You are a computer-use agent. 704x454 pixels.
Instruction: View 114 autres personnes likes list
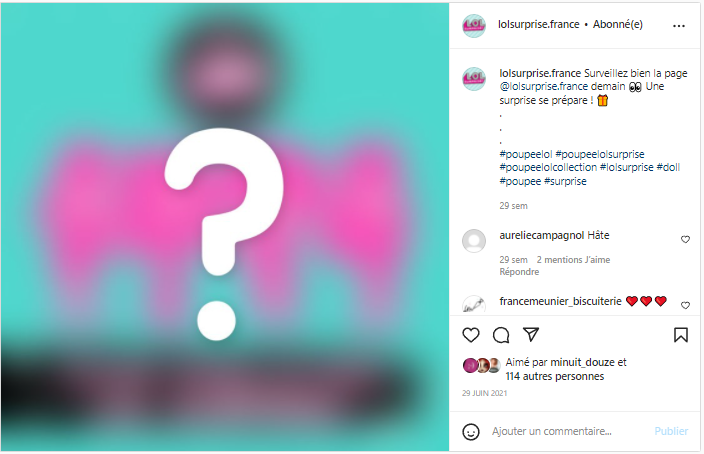click(554, 376)
